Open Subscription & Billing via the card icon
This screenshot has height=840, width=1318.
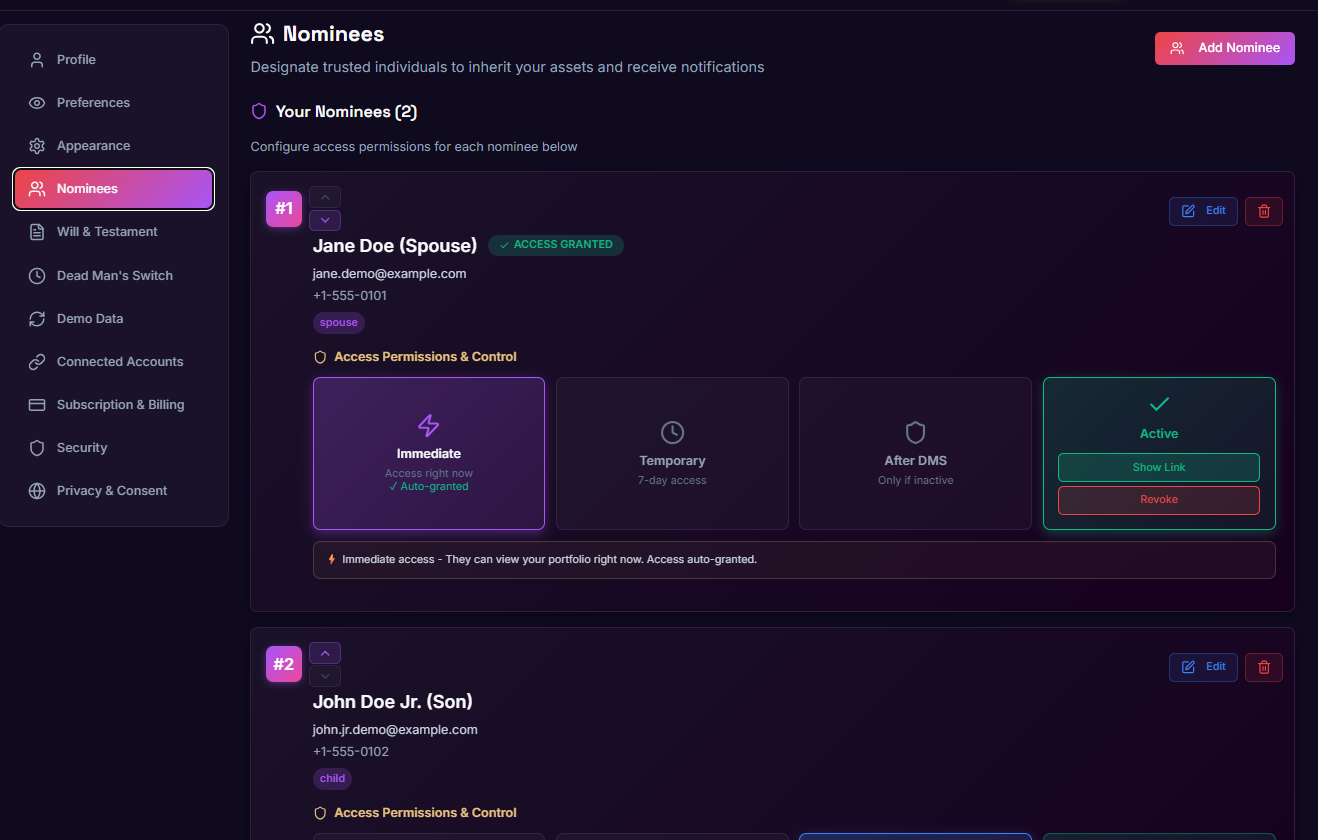coord(35,404)
